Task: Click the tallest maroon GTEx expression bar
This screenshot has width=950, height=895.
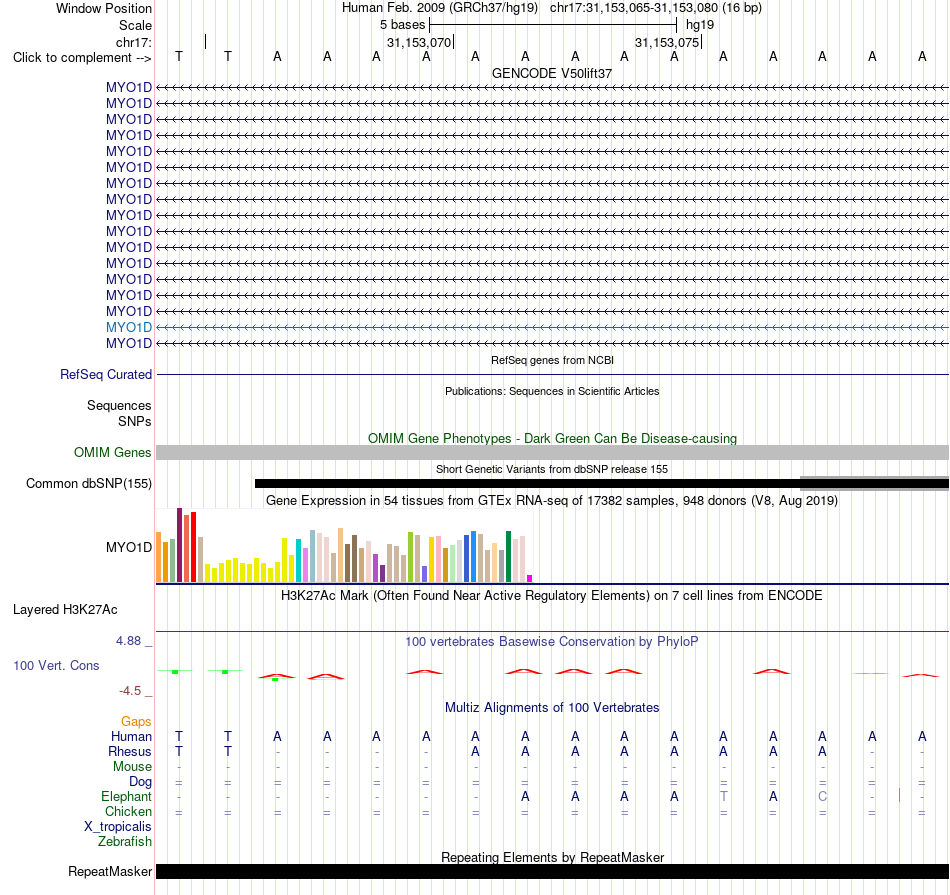Action: (179, 545)
